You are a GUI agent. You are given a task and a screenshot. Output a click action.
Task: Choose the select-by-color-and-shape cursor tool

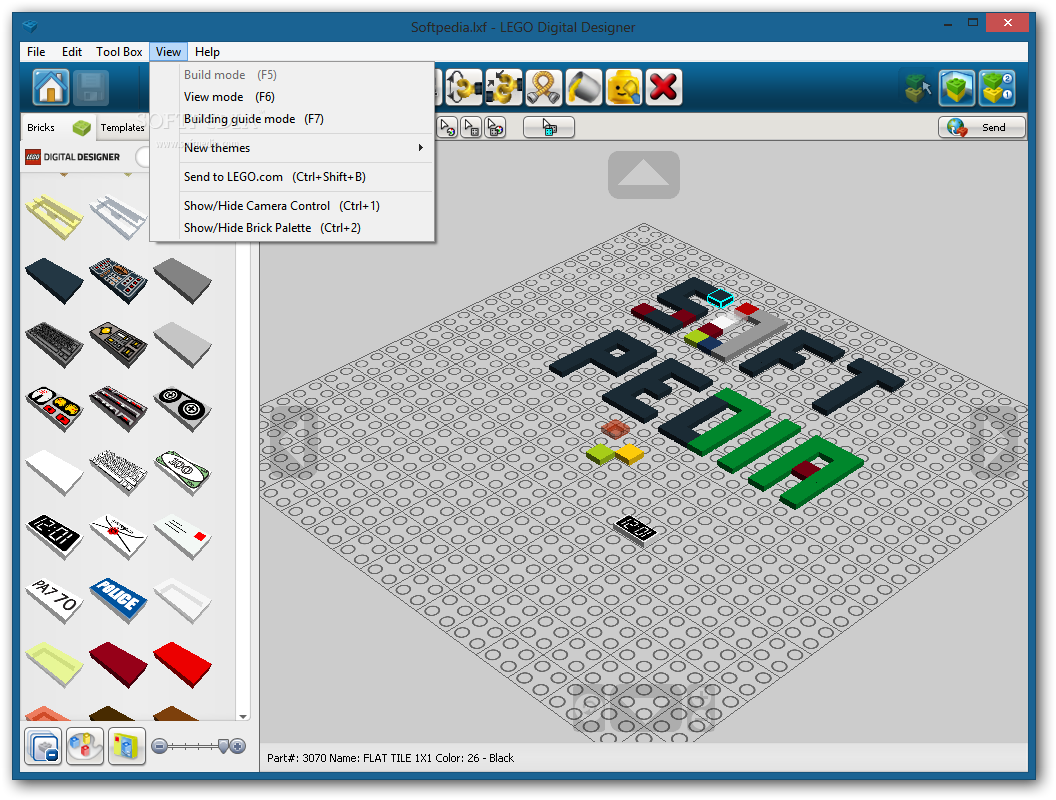(x=495, y=127)
